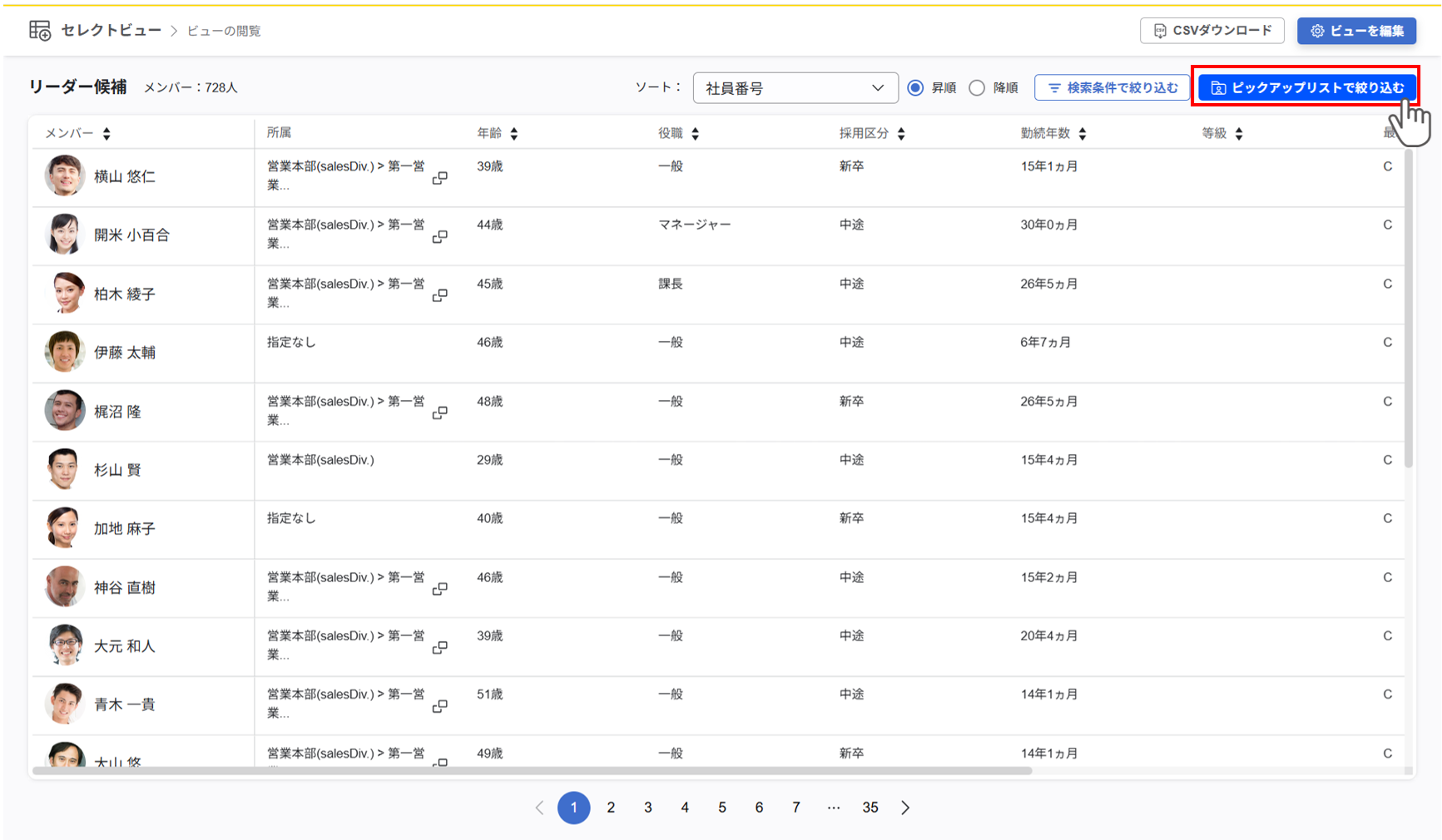Open affiliation details icon for 柏木 綾子
The height and width of the screenshot is (840, 1442).
[440, 295]
